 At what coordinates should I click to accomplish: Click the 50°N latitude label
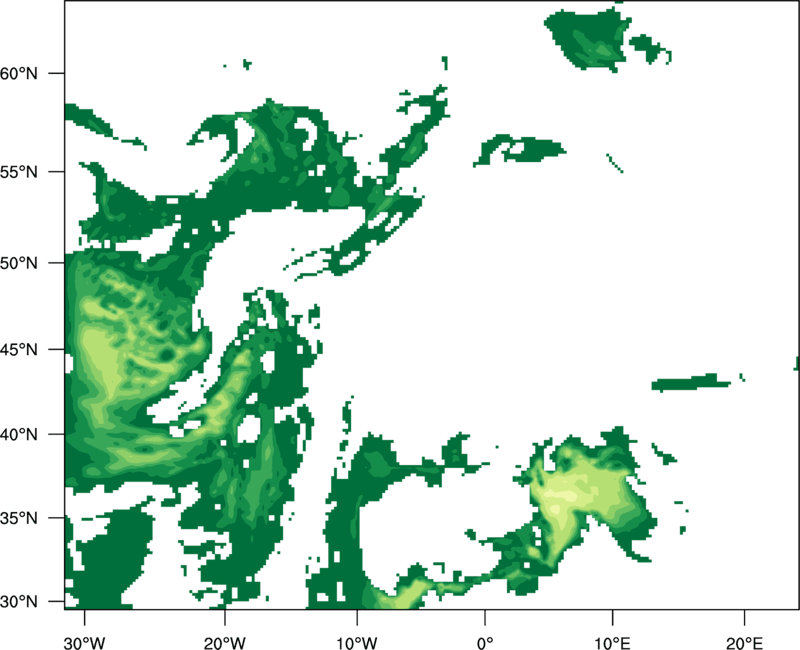pos(19,263)
